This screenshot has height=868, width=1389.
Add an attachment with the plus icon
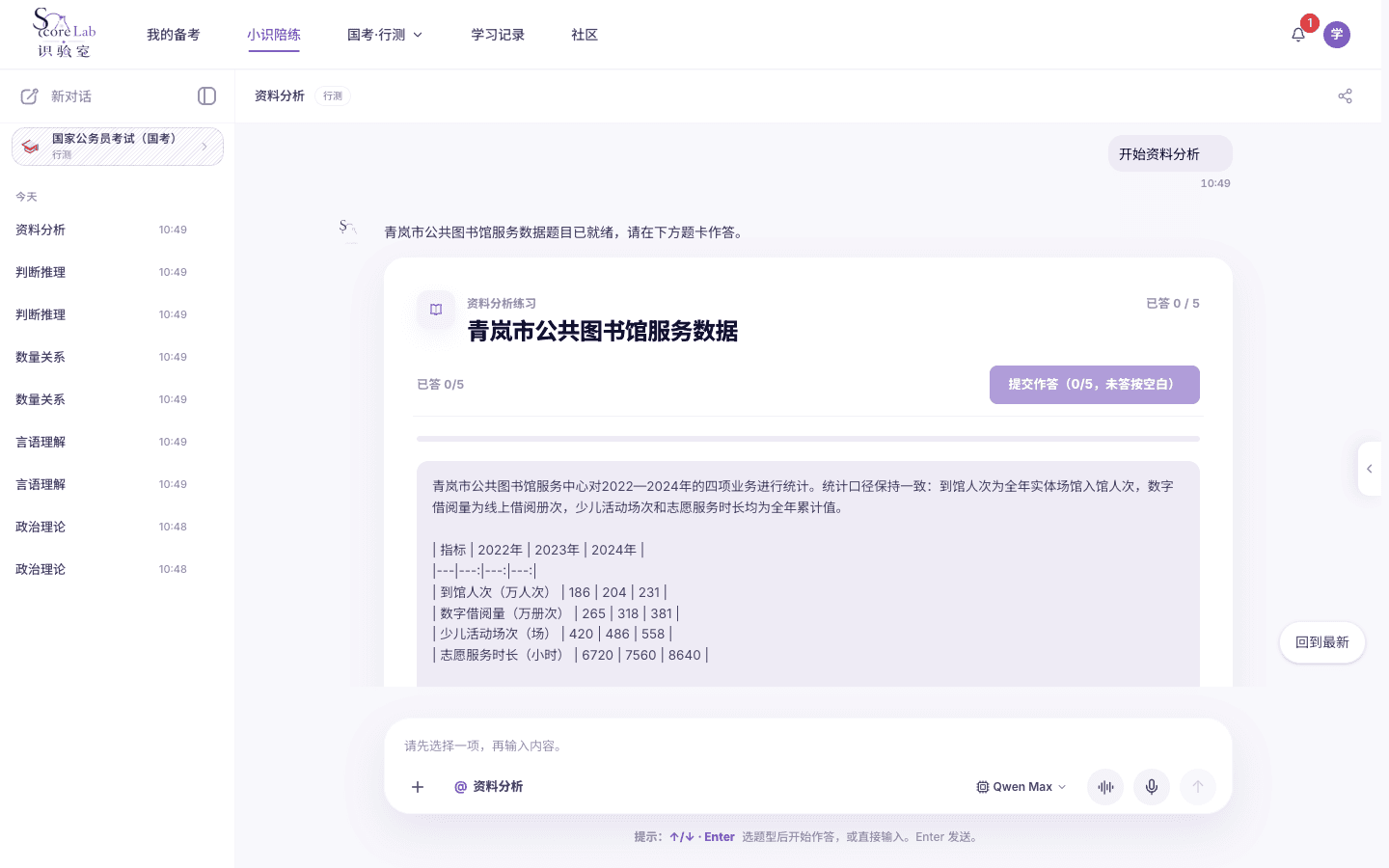418,787
